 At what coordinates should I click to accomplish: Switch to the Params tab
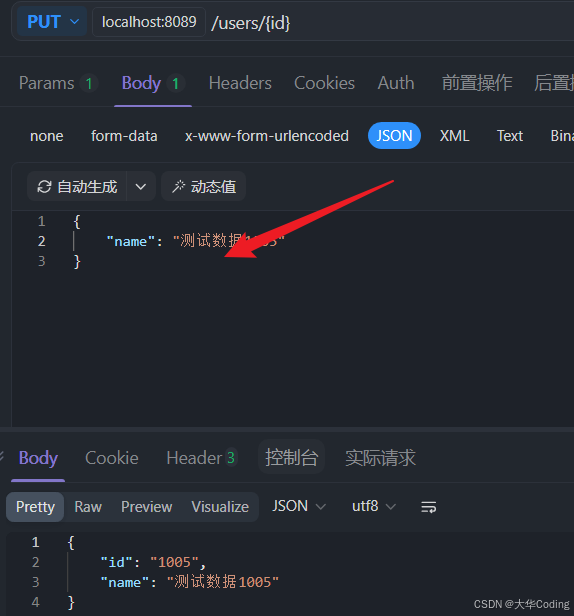click(x=58, y=83)
